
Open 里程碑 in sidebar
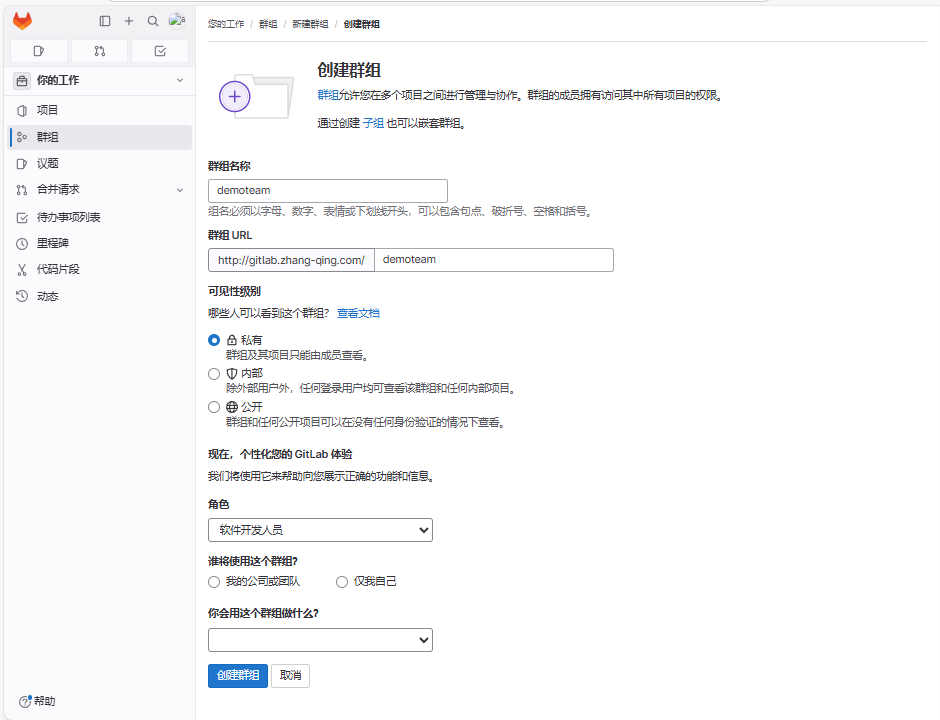tap(101, 243)
